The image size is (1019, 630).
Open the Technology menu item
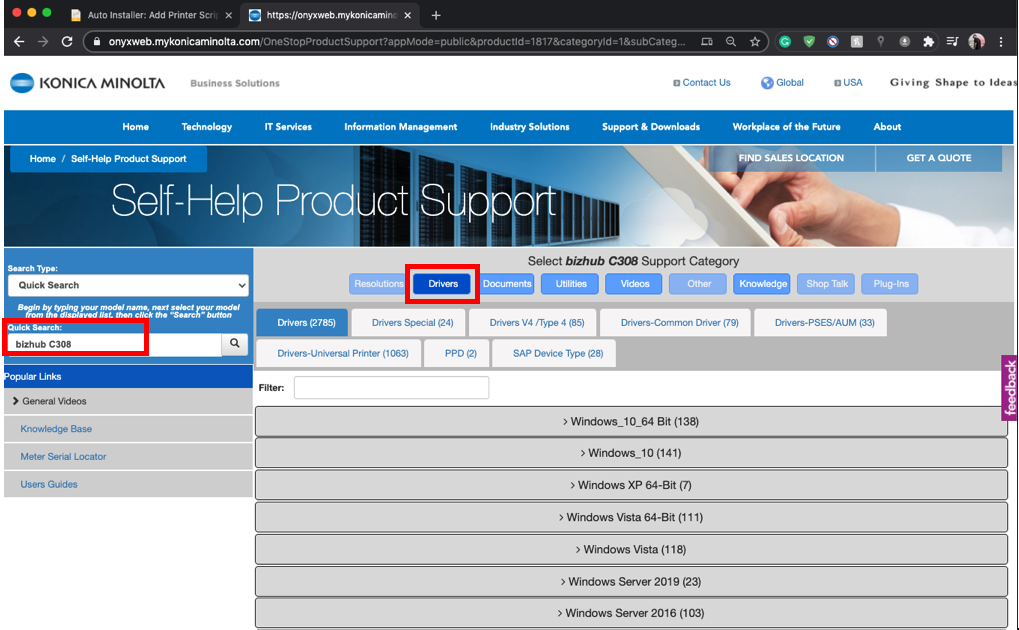(x=207, y=127)
